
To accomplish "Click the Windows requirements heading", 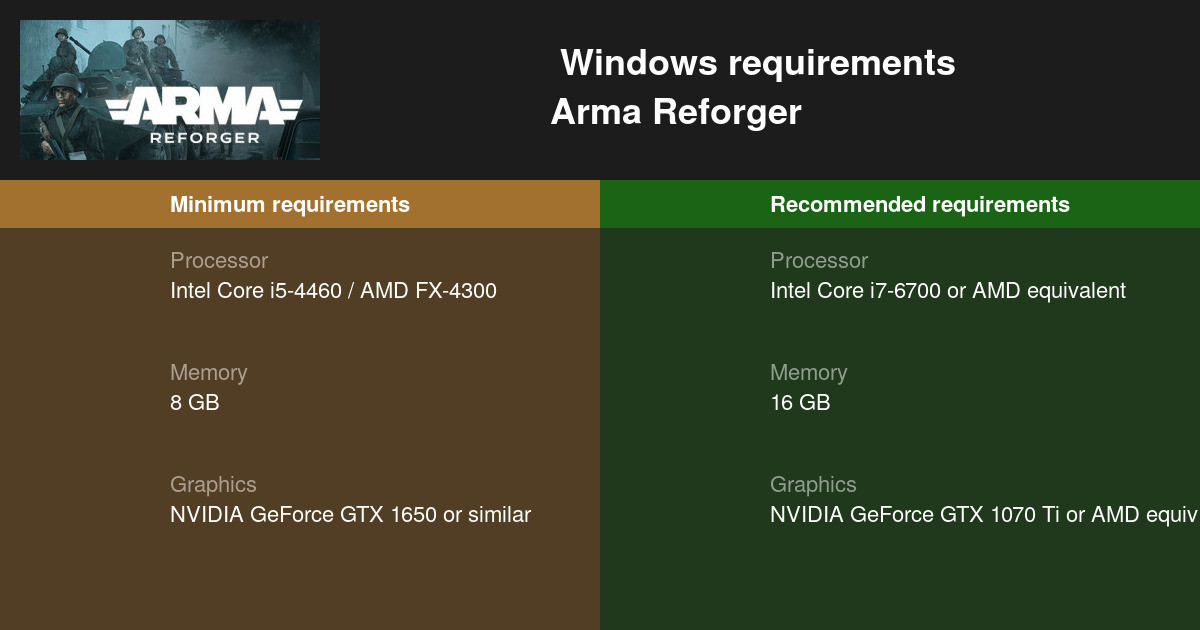I will (x=757, y=63).
